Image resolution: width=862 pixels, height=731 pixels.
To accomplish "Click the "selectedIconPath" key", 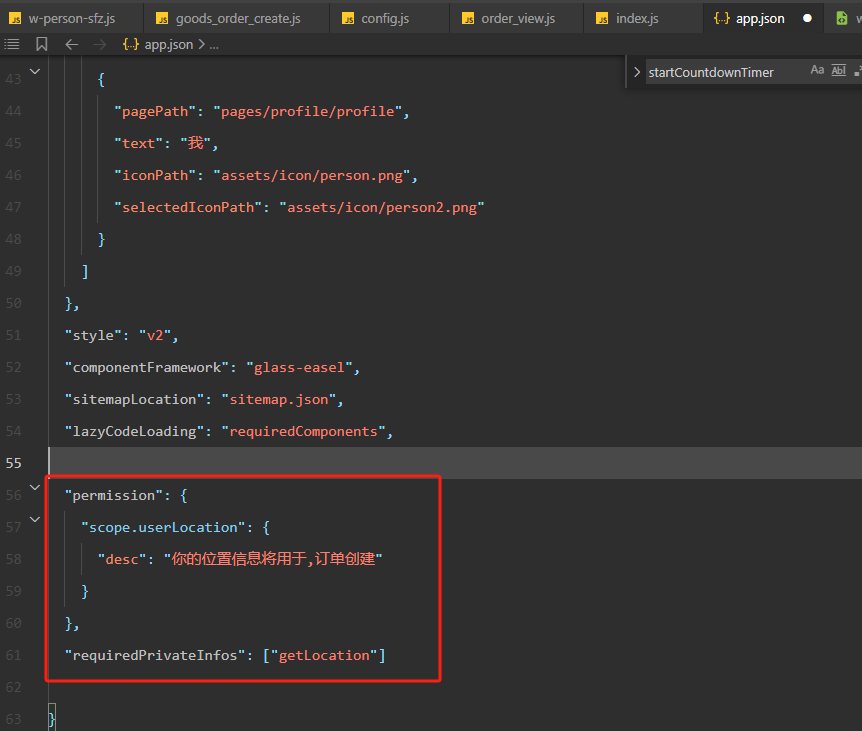I will pos(188,207).
